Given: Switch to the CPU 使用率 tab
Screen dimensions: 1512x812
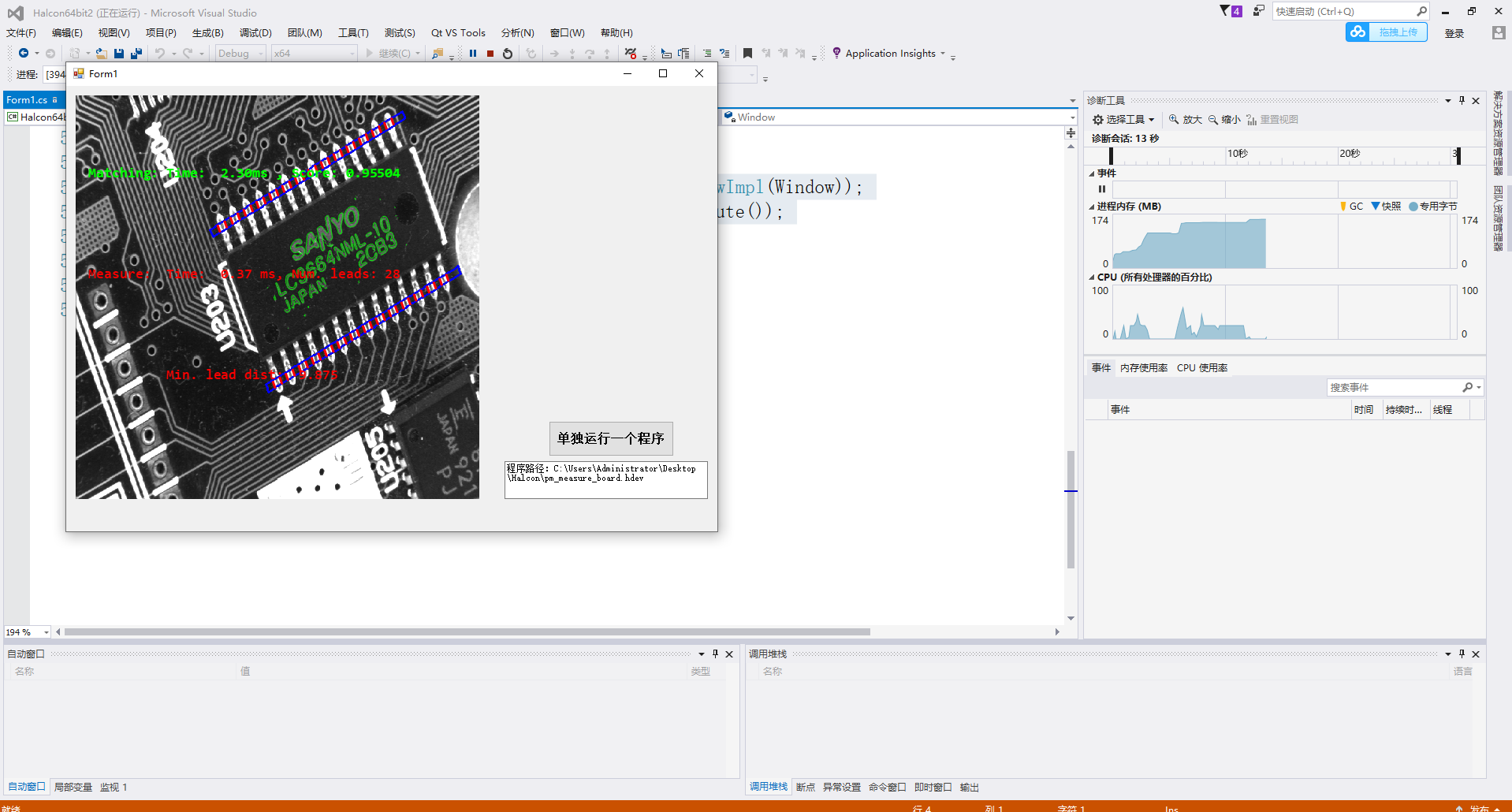Looking at the screenshot, I should coord(1202,367).
